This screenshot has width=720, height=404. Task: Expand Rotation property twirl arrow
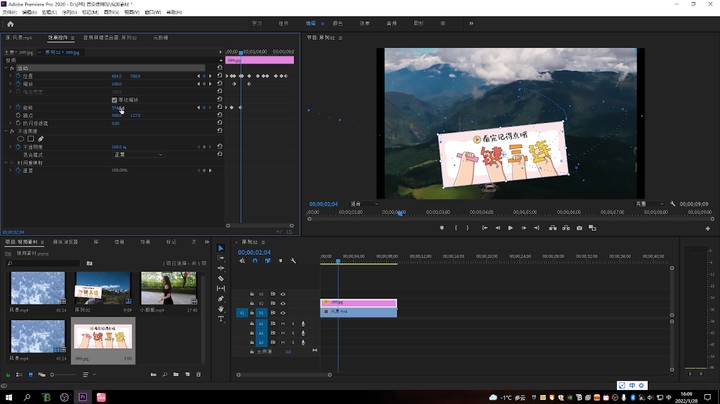(x=11, y=107)
